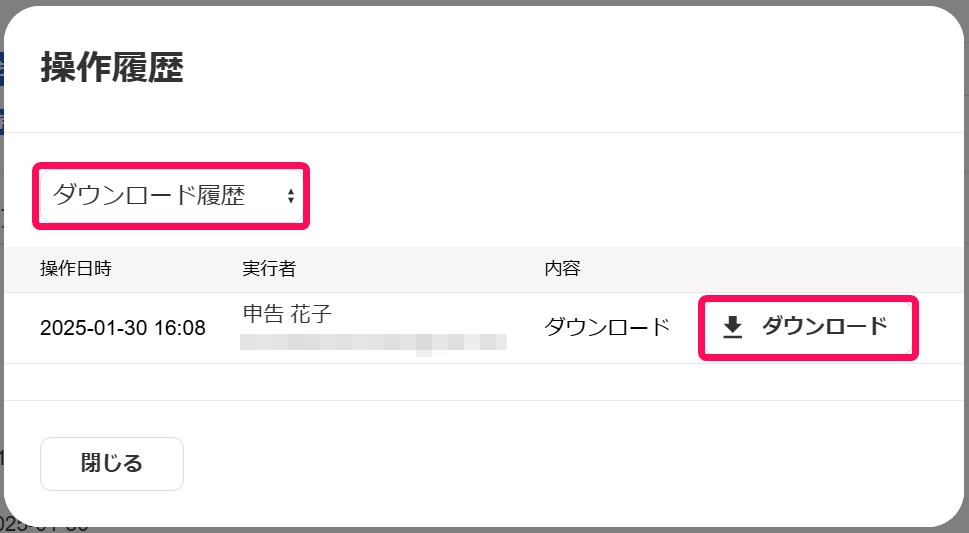Click the up-down arrows on history selector
The width and height of the screenshot is (969, 533).
click(x=290, y=196)
